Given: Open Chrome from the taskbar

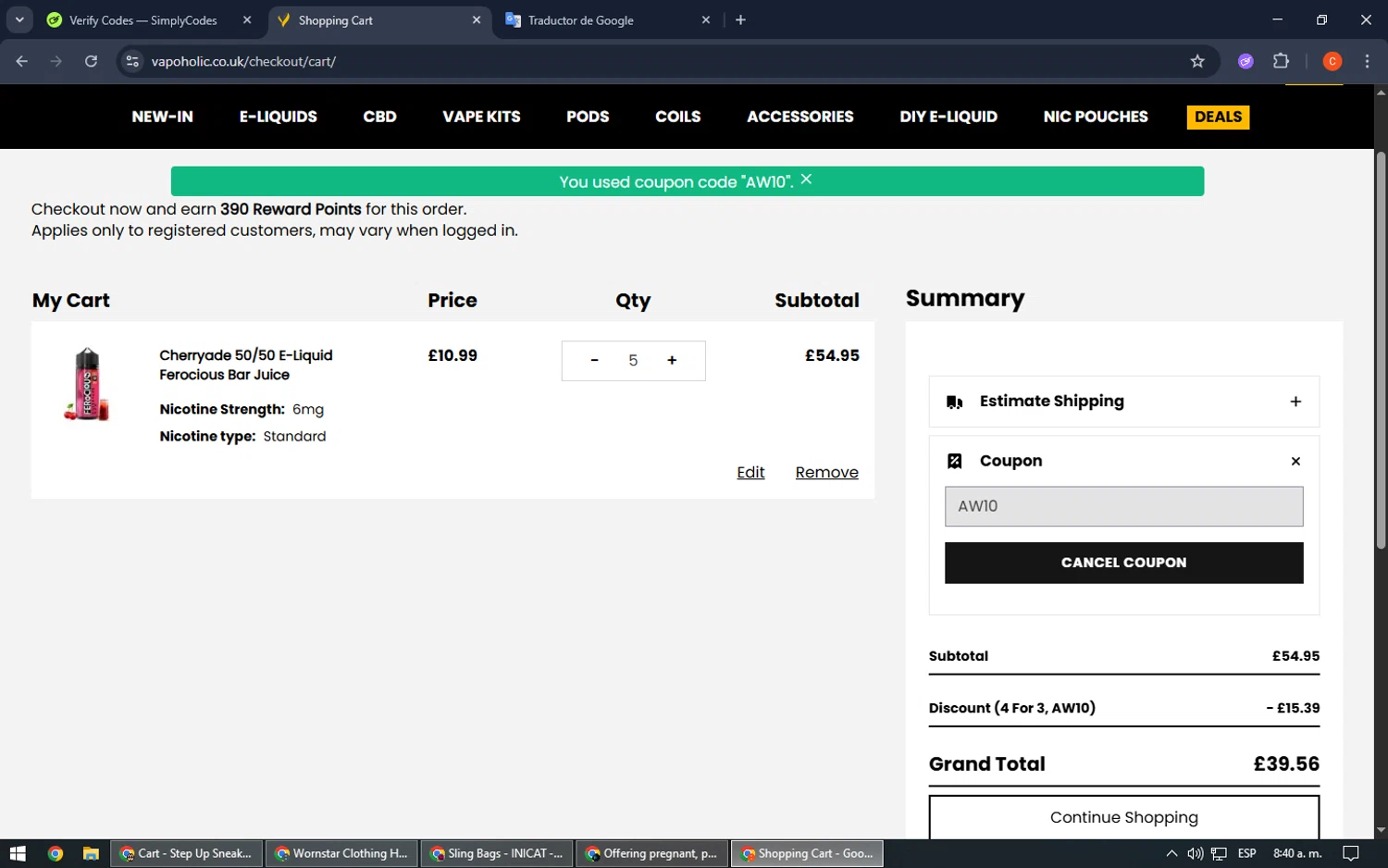Looking at the screenshot, I should [x=56, y=853].
